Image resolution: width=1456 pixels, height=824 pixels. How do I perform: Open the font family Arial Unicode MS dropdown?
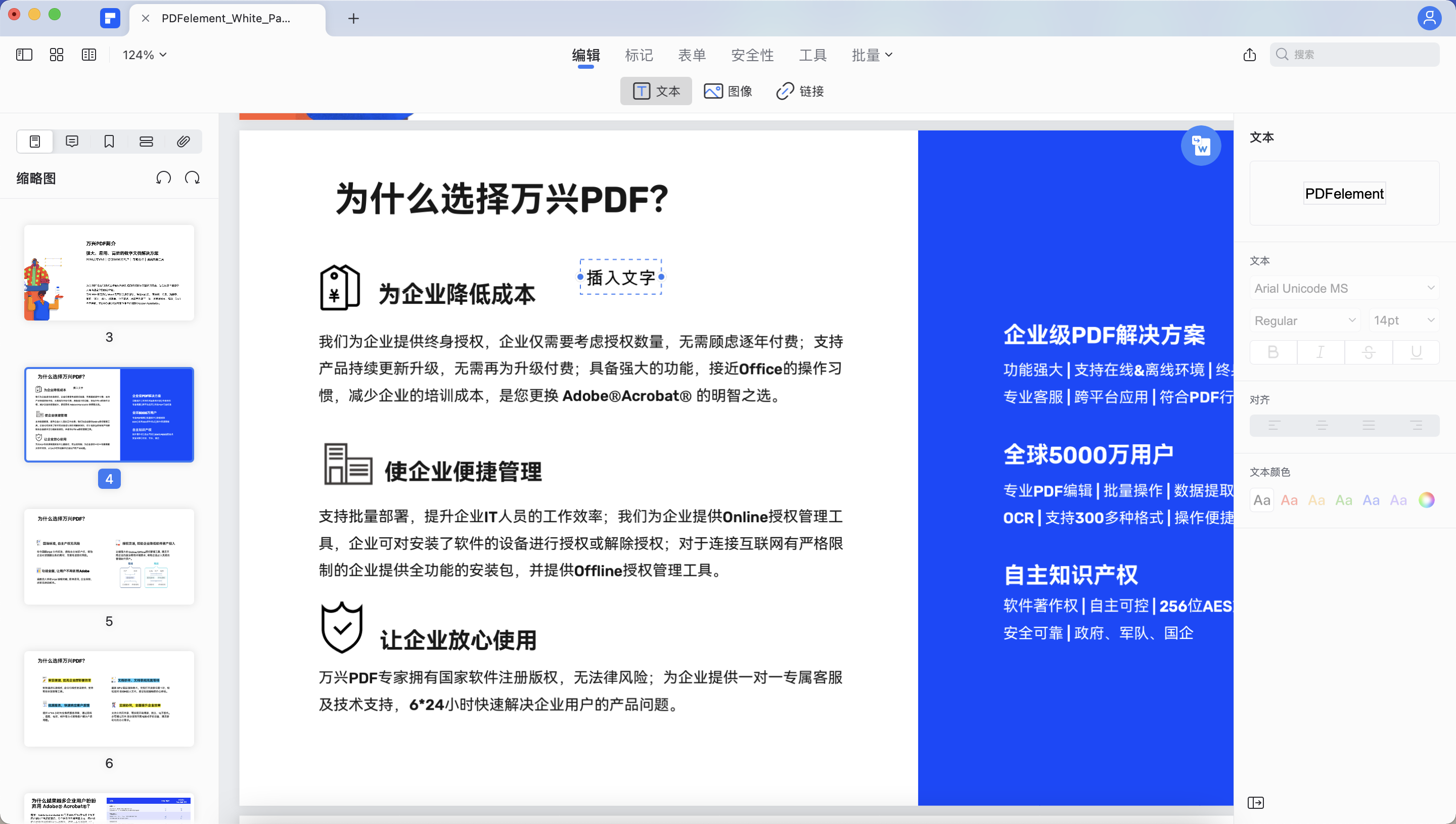coord(1344,288)
